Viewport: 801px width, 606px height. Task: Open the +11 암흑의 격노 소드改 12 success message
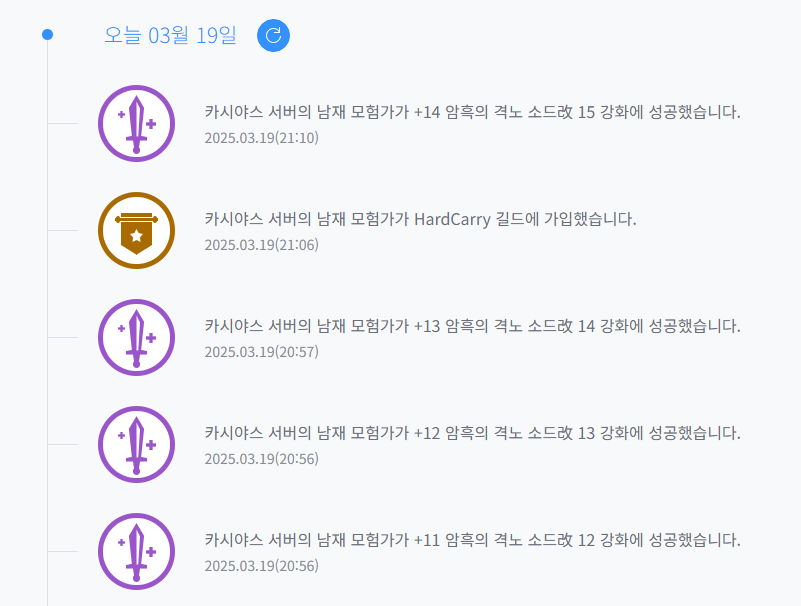[473, 540]
